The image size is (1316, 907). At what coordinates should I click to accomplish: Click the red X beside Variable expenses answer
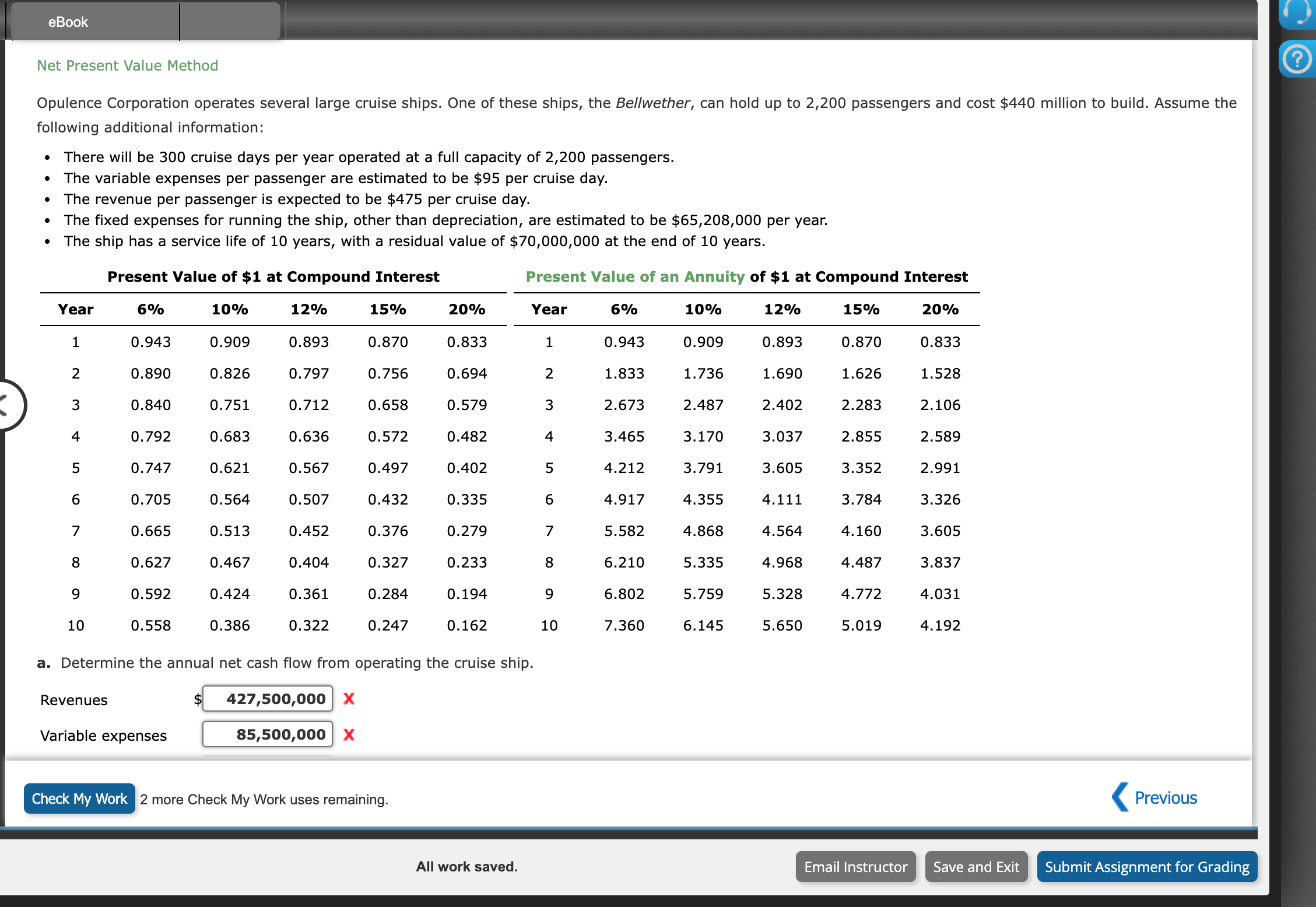click(349, 735)
